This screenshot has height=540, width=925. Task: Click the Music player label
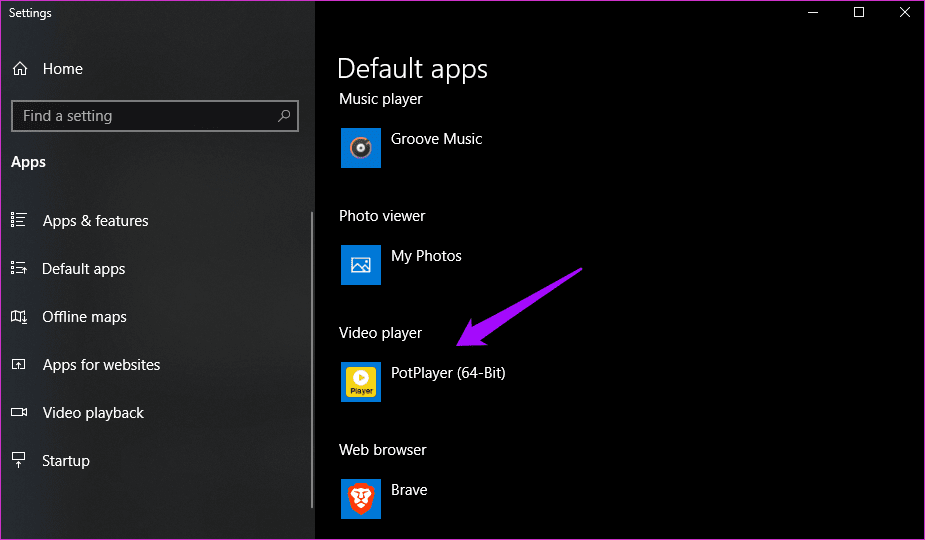pos(381,99)
